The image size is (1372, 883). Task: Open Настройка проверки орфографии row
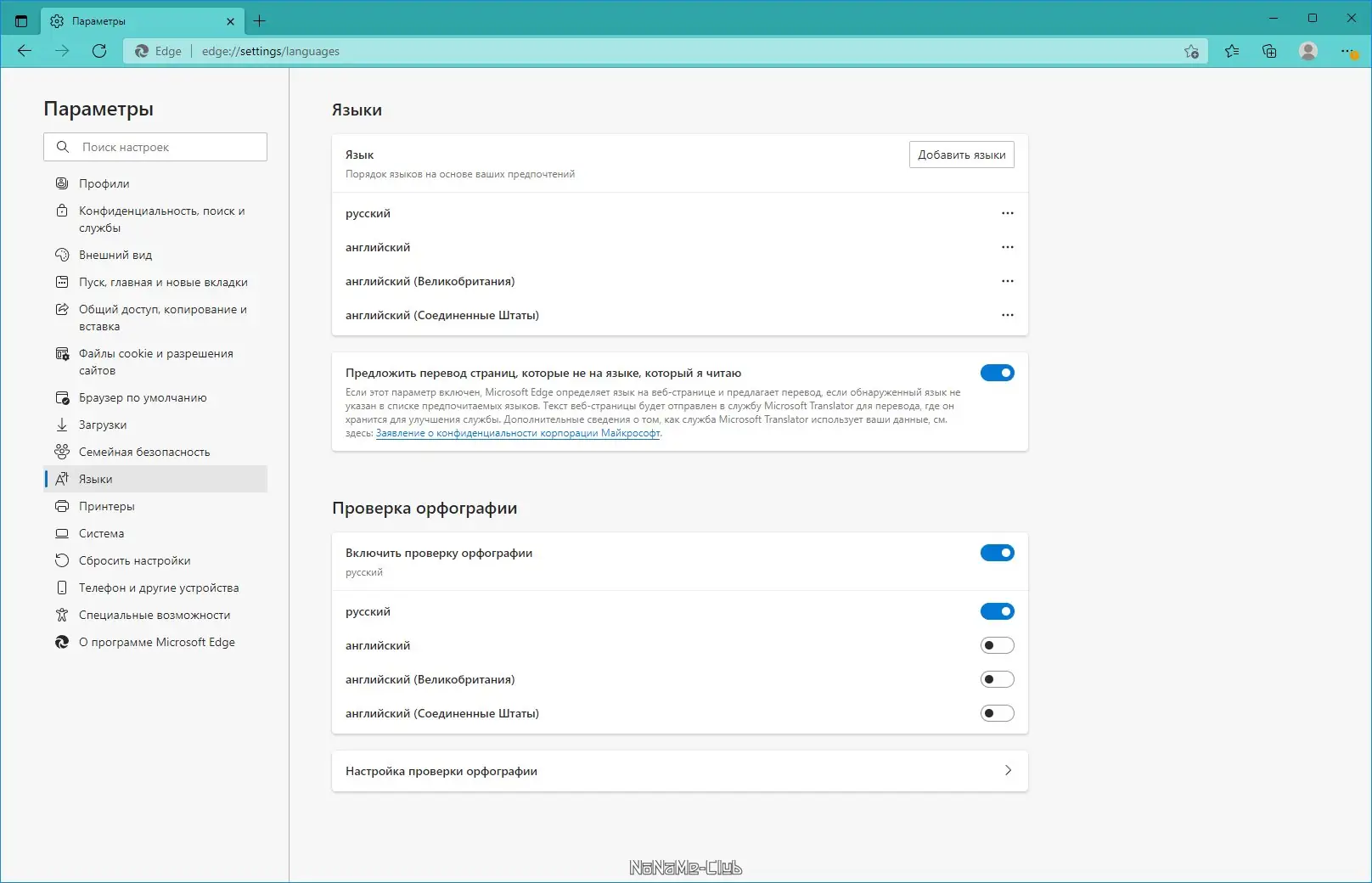coord(680,771)
